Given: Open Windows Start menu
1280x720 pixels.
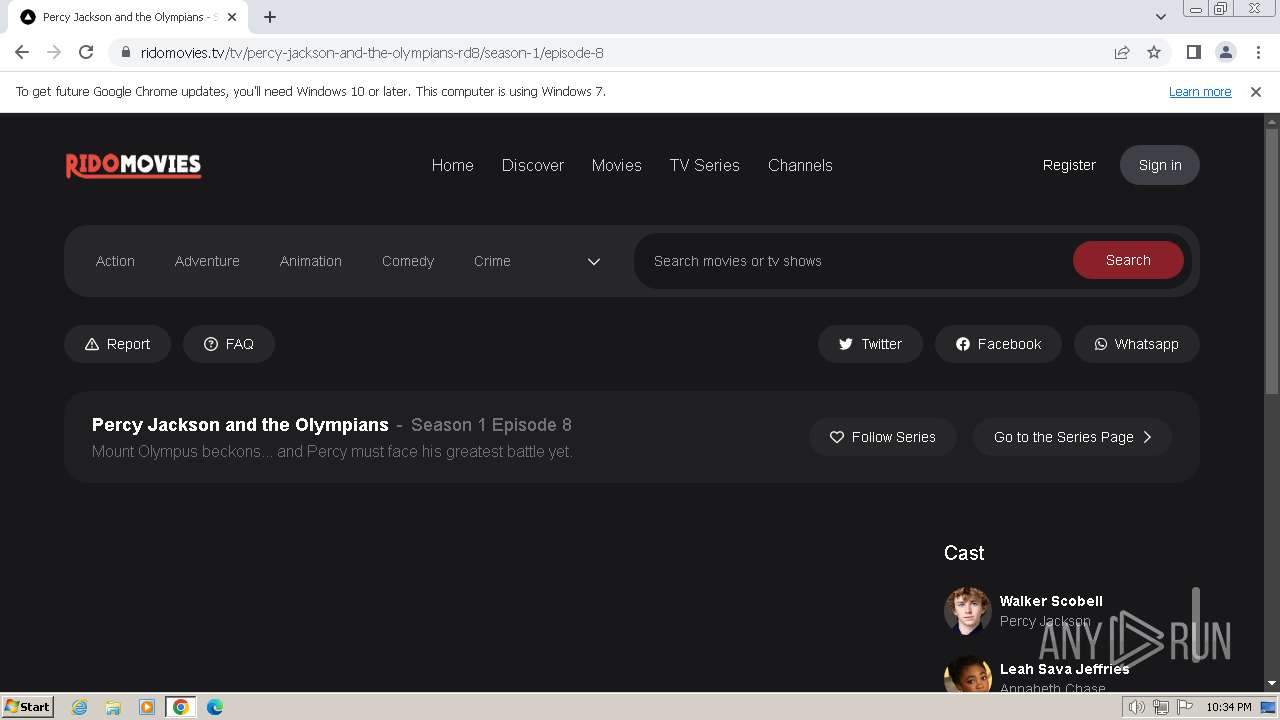Looking at the screenshot, I should tap(28, 706).
